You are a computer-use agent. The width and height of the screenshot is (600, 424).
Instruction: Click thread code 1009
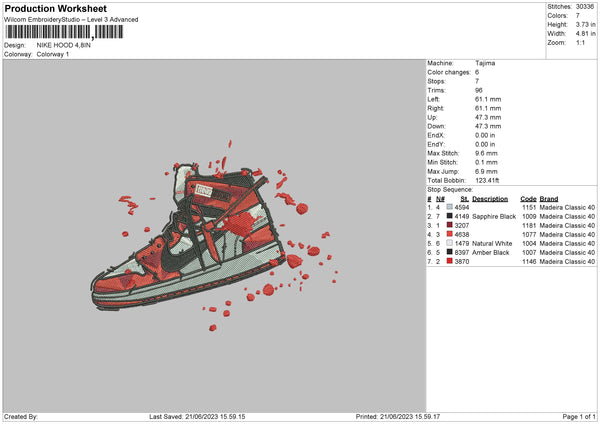point(529,216)
